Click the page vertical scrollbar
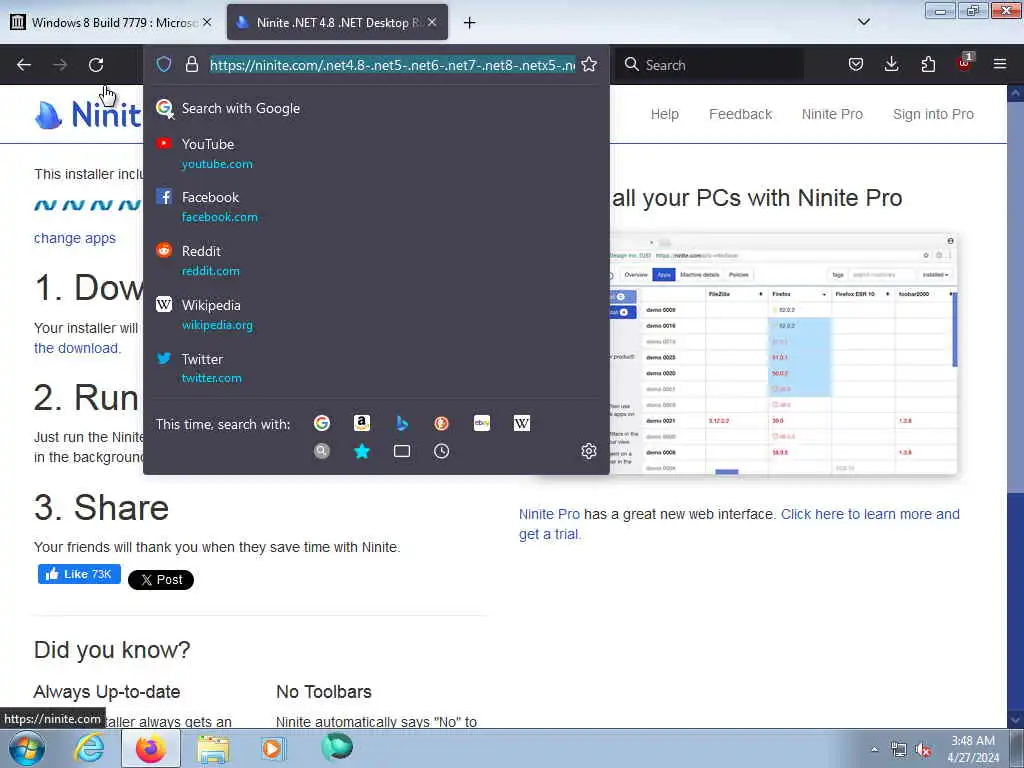The width and height of the screenshot is (1024, 768). [1016, 405]
